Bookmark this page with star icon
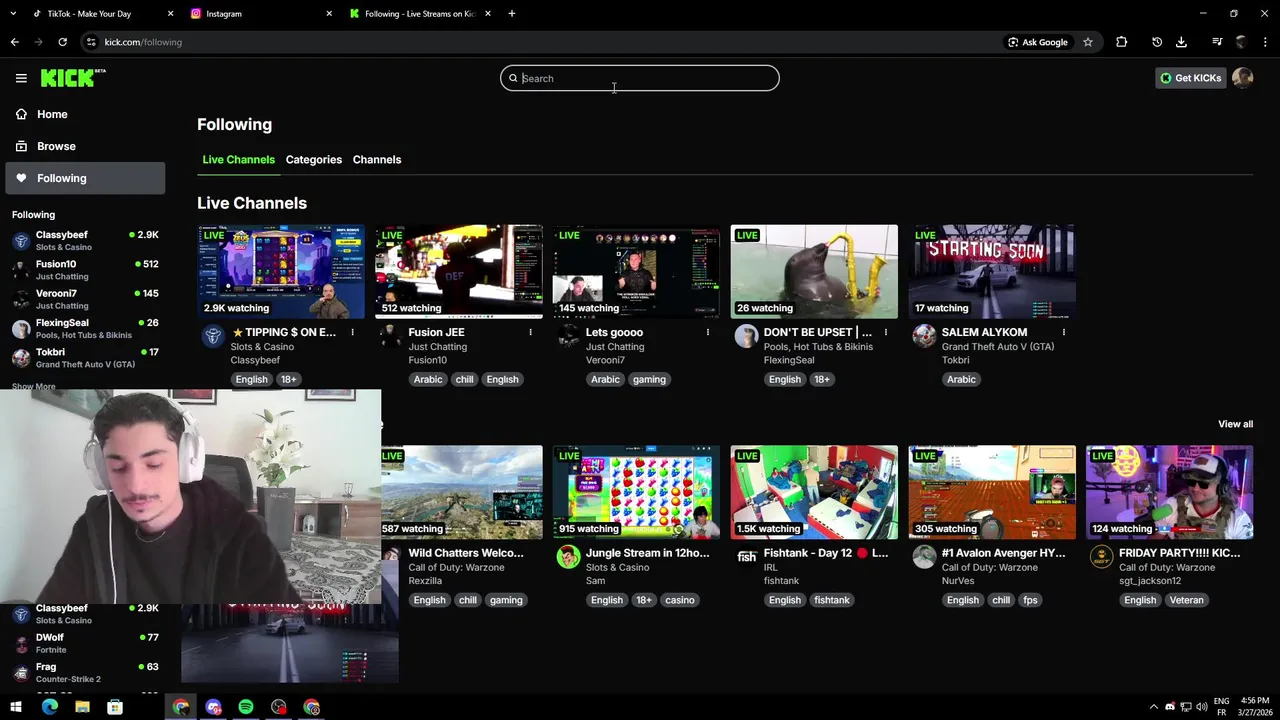This screenshot has height=720, width=1280. pos(1088,42)
